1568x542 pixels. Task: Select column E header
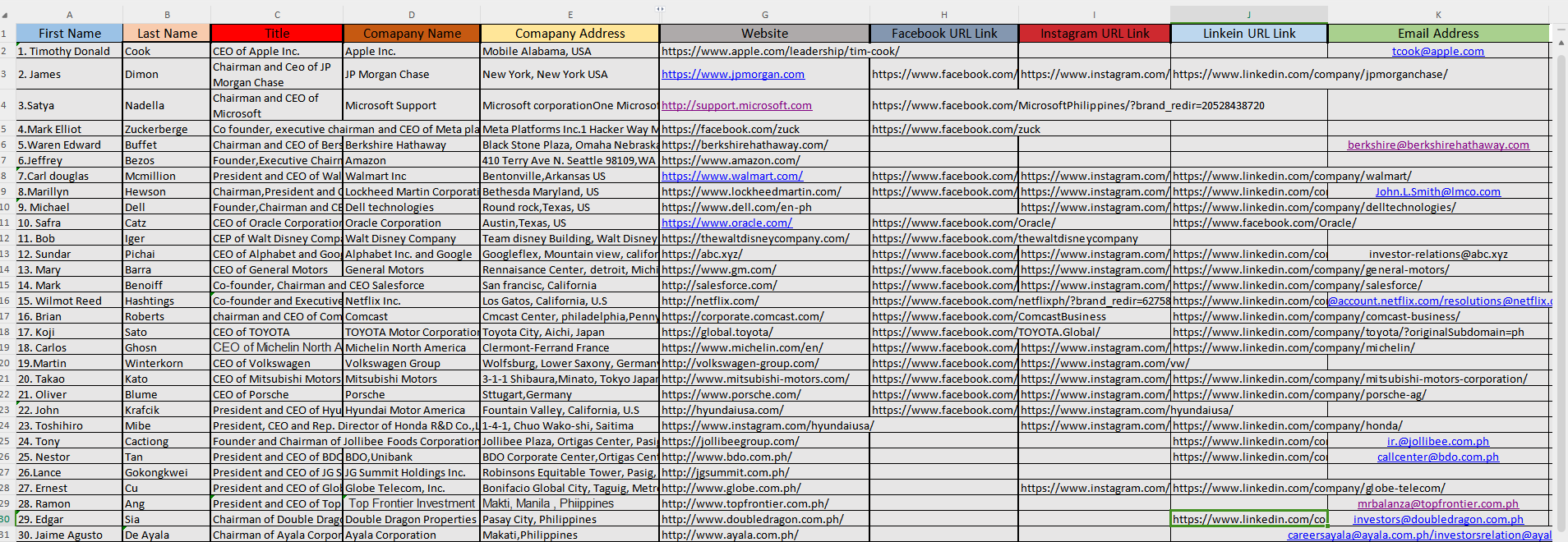coord(570,15)
